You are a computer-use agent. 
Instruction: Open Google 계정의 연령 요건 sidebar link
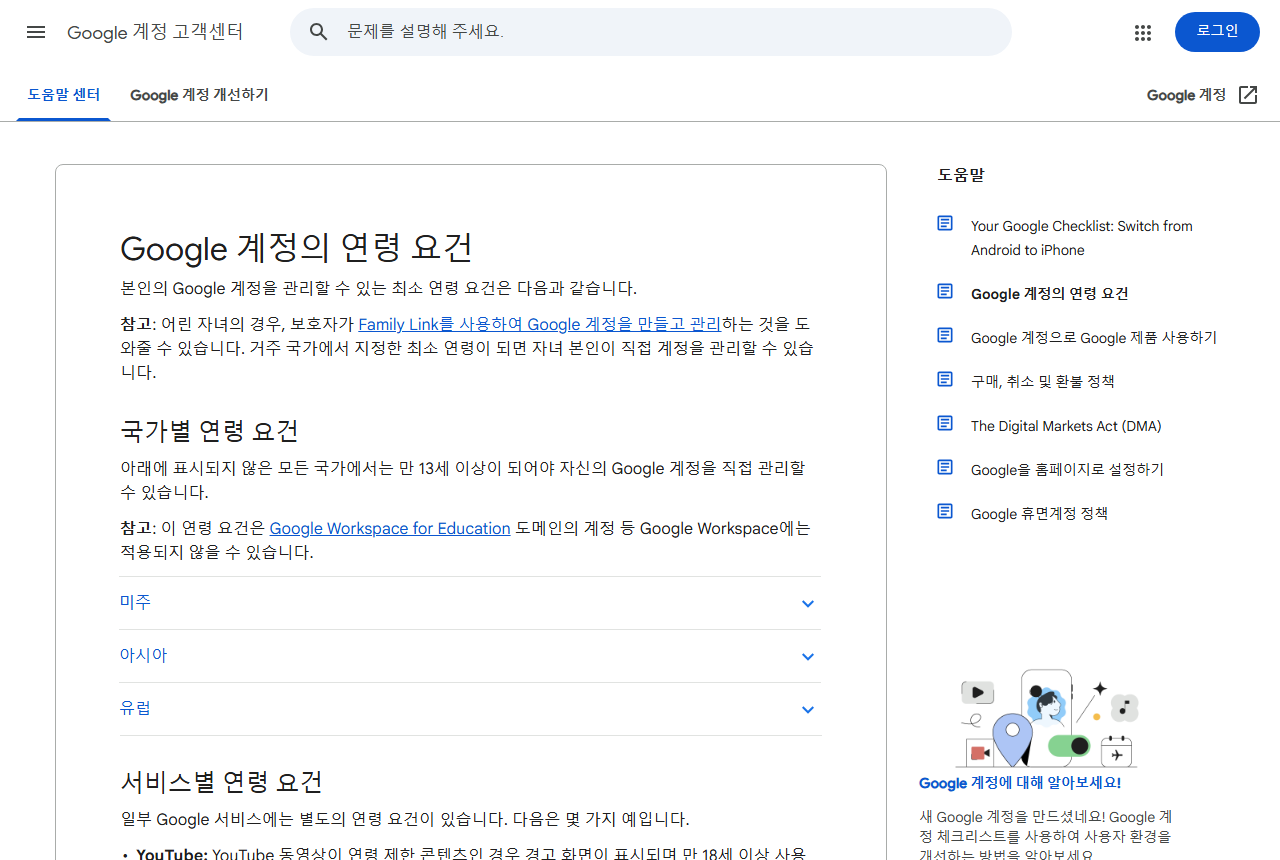(x=1049, y=294)
